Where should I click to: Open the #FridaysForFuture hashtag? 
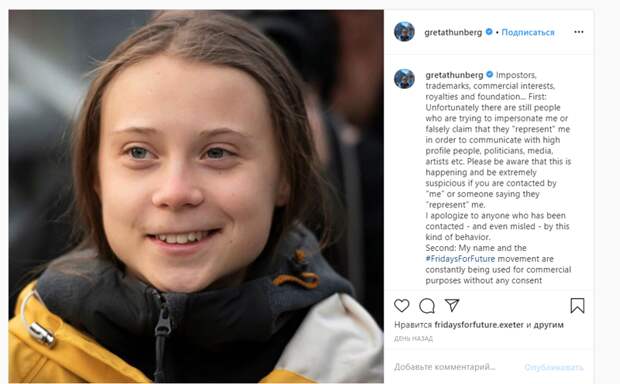tap(460, 259)
